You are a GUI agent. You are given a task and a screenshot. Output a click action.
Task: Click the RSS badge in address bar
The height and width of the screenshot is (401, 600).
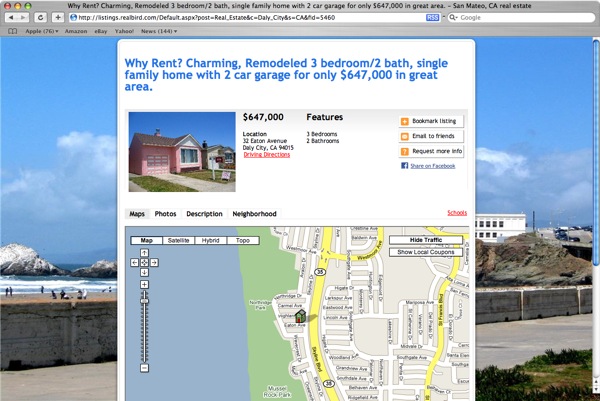431,17
